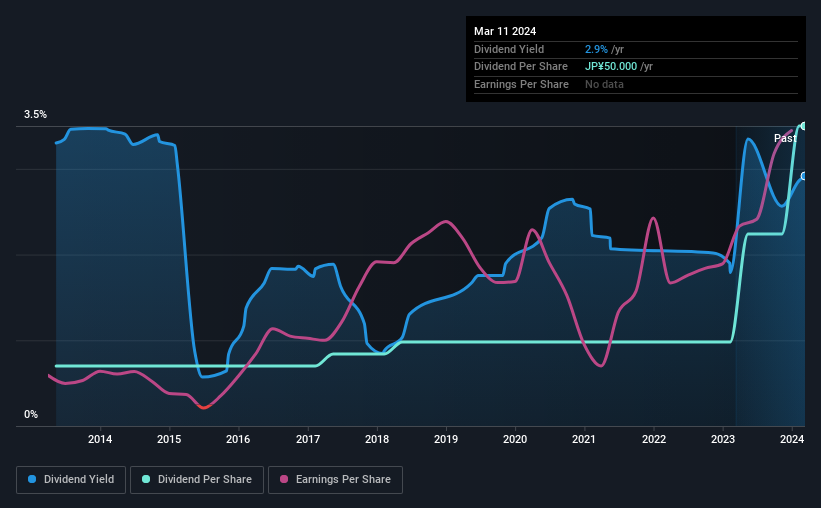The width and height of the screenshot is (821, 508).
Task: Click the Mar 11 2024 tooltip date header
Action: point(505,31)
